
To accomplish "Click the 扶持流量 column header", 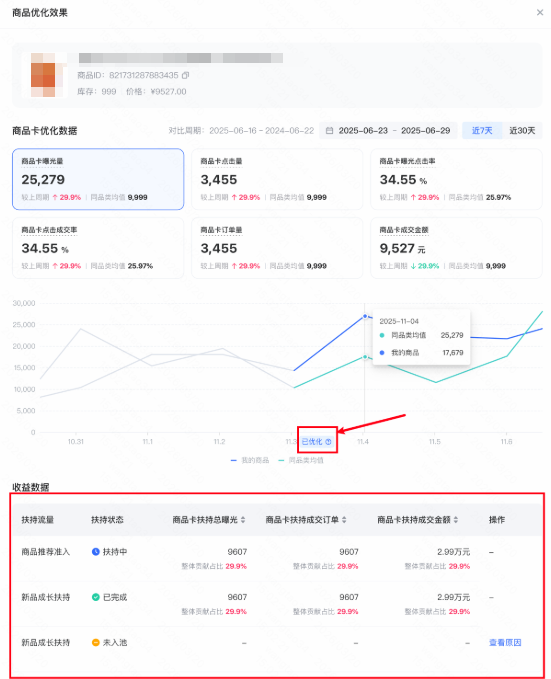I will 38,520.
